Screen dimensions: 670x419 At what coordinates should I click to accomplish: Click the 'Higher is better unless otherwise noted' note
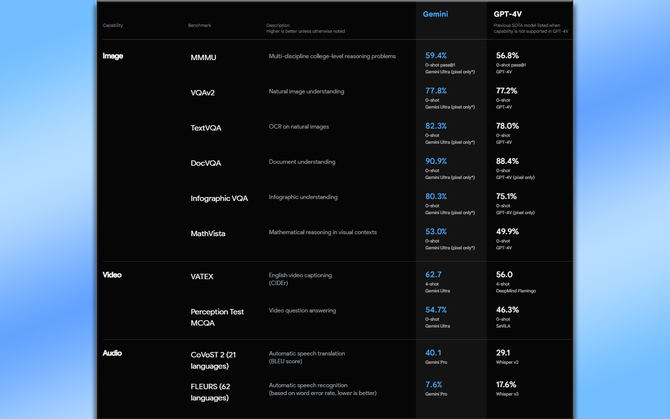click(306, 31)
